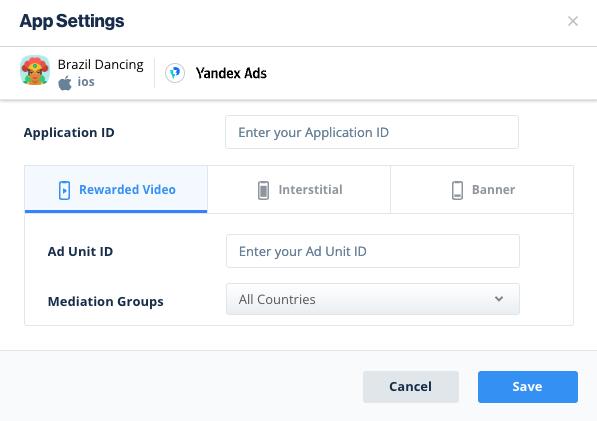Click the Brazil Dancing app avatar icon
The width and height of the screenshot is (597, 421).
(35, 70)
